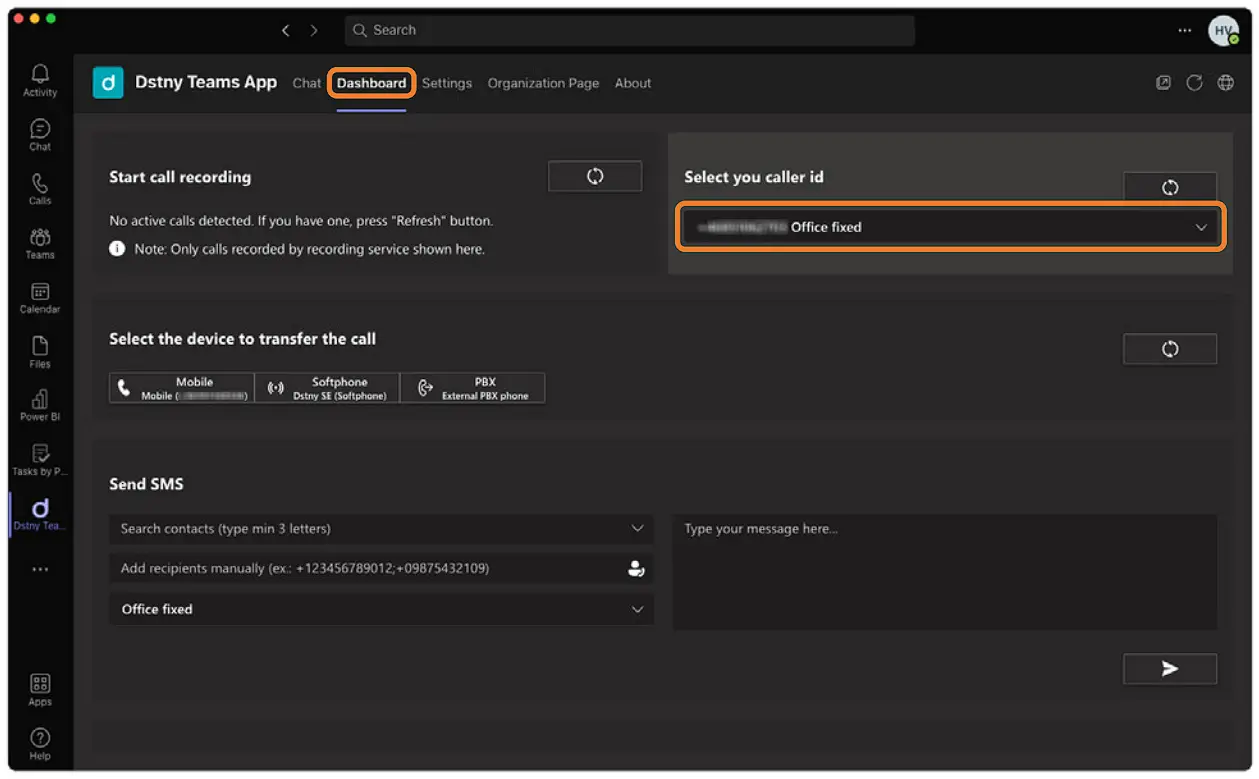Expand the caller id Office fixed dropdown
1259x779 pixels.
[950, 227]
